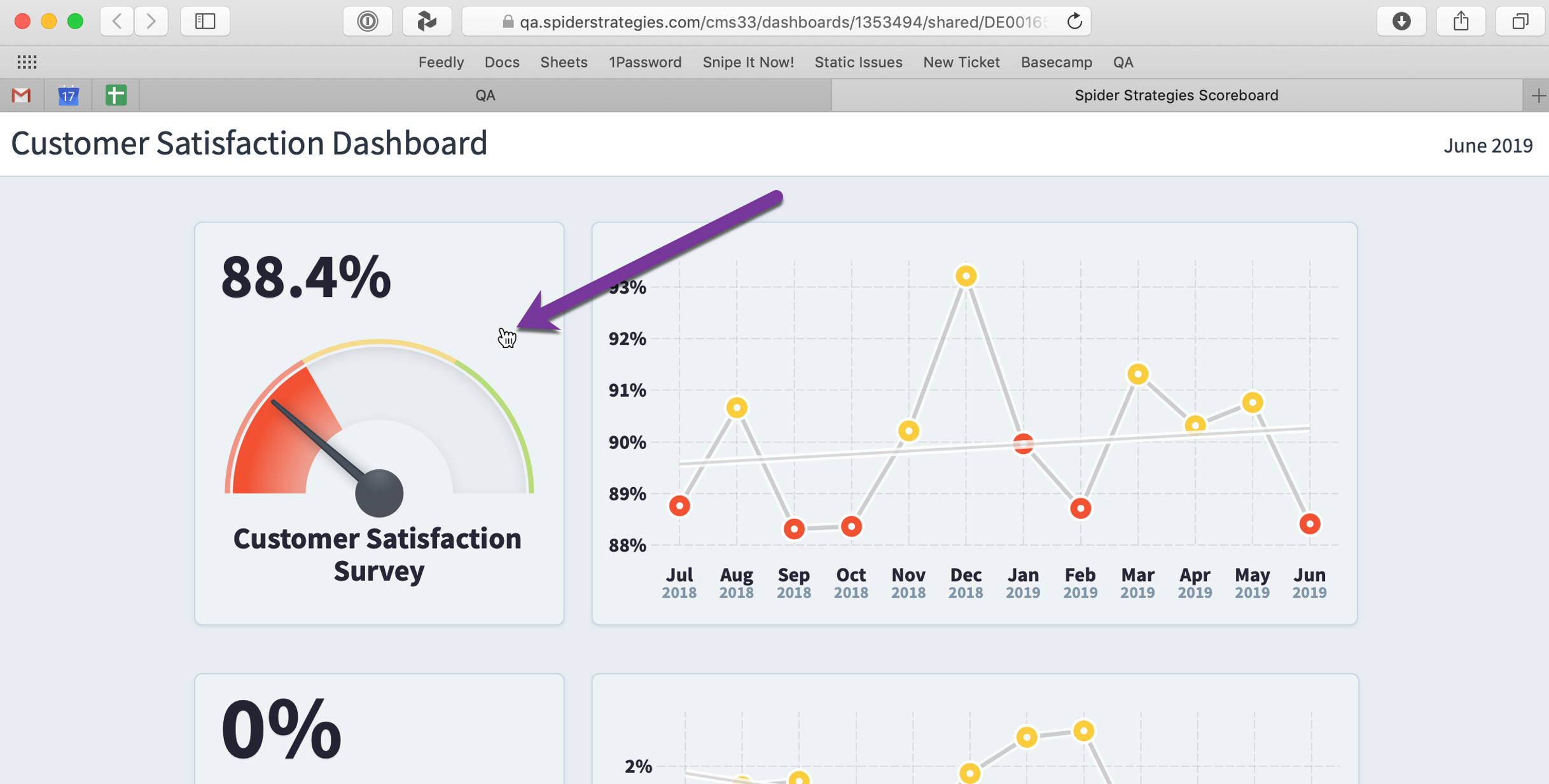Open the Google Calendar pinned tab
Screen dimensions: 1549x784
(68, 95)
